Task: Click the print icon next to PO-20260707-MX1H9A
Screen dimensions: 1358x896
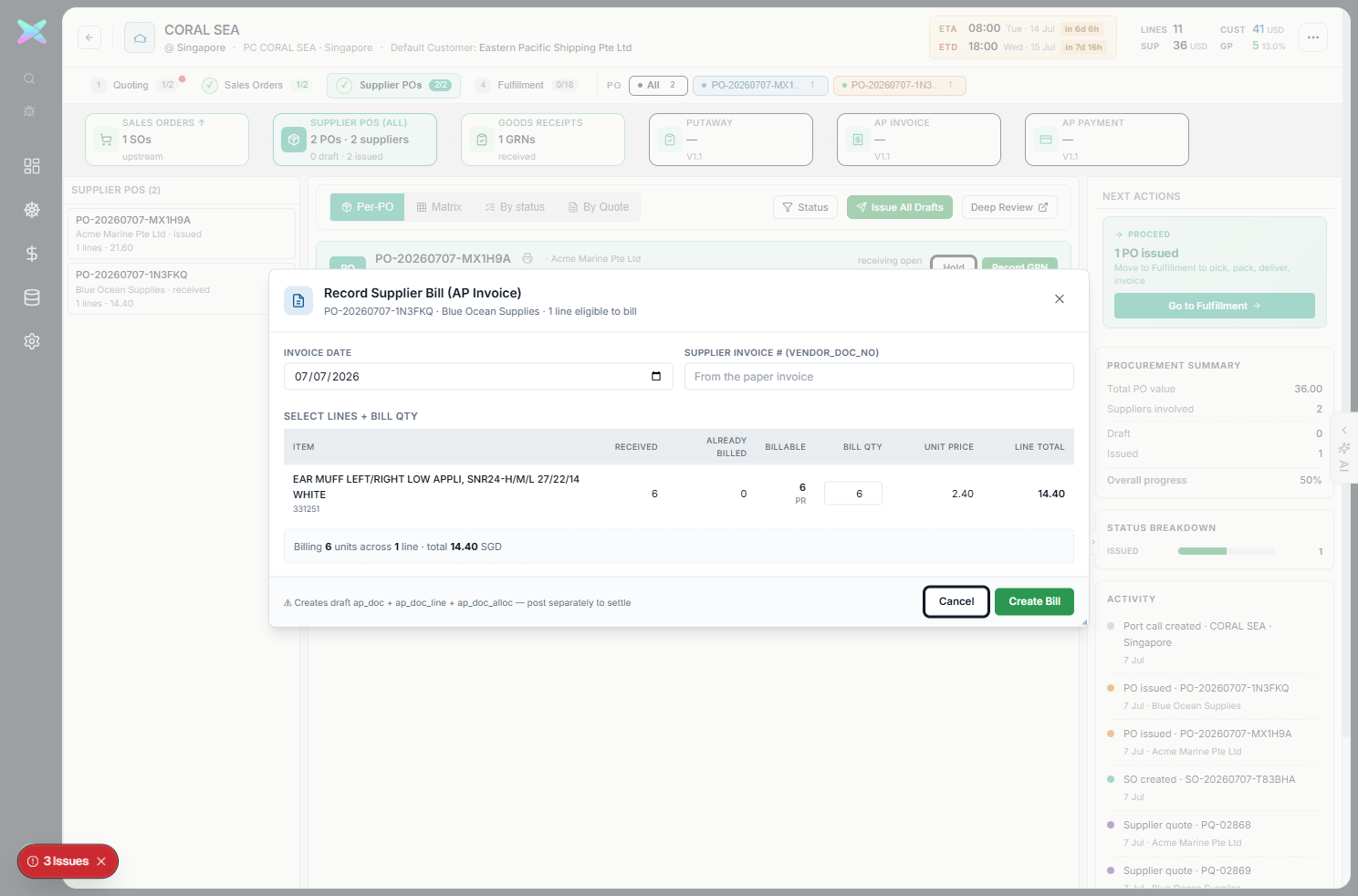Action: (x=528, y=258)
